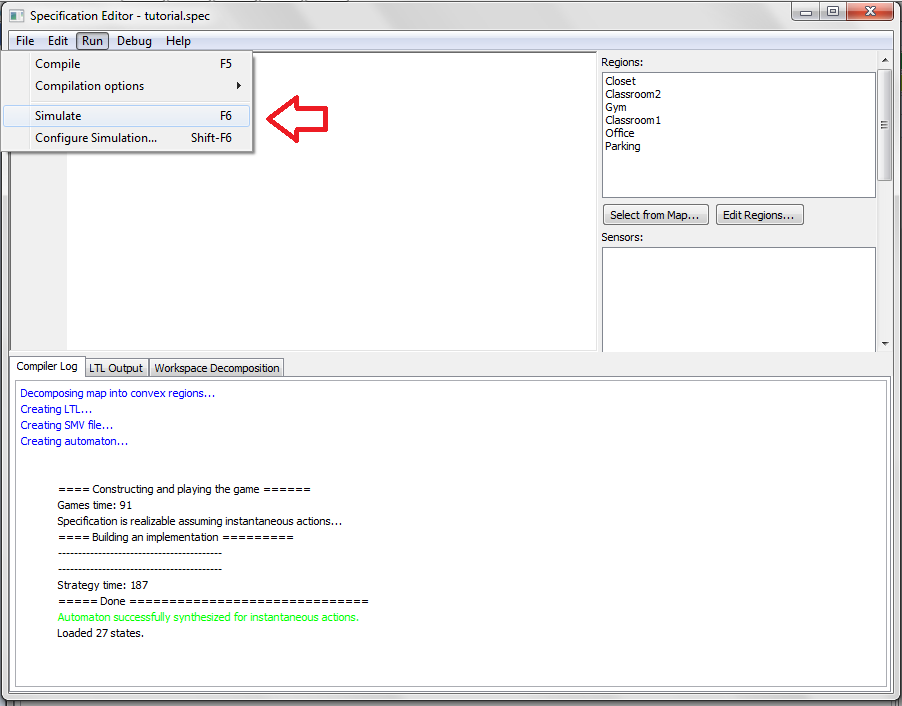Click the 'Strategy time: 187' log line
The image size is (902, 706).
[102, 585]
